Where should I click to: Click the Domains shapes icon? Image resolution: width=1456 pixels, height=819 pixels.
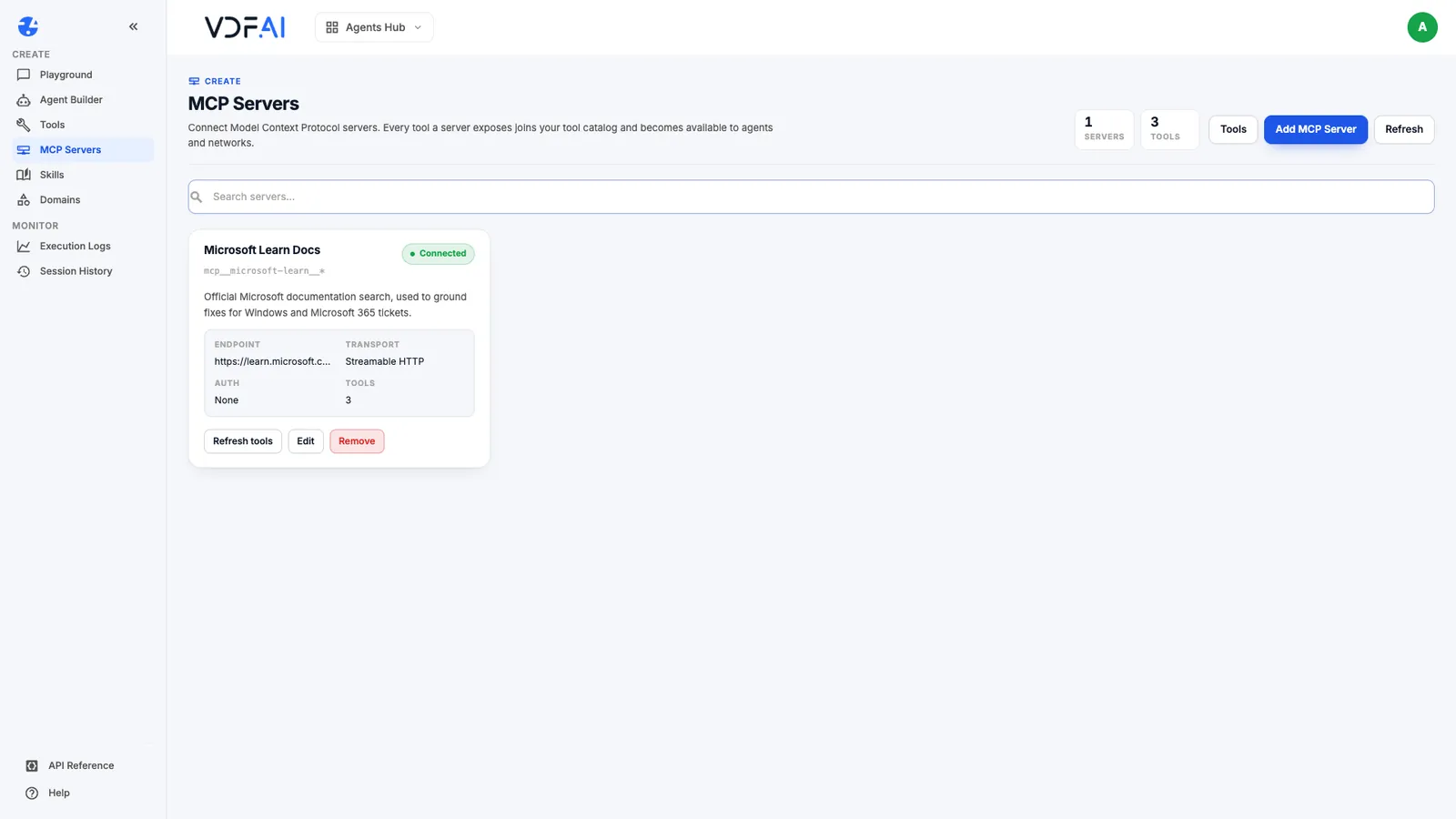[24, 200]
